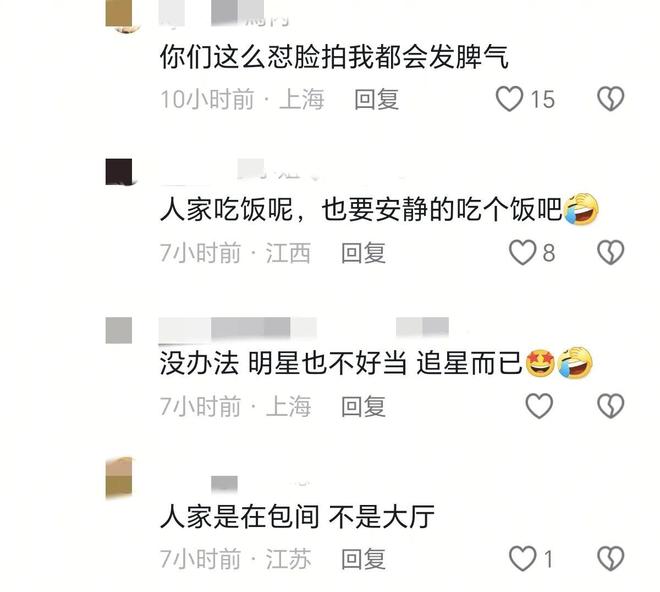Open avatar of the 包间 commenter
The width and height of the screenshot is (660, 592).
119,478
